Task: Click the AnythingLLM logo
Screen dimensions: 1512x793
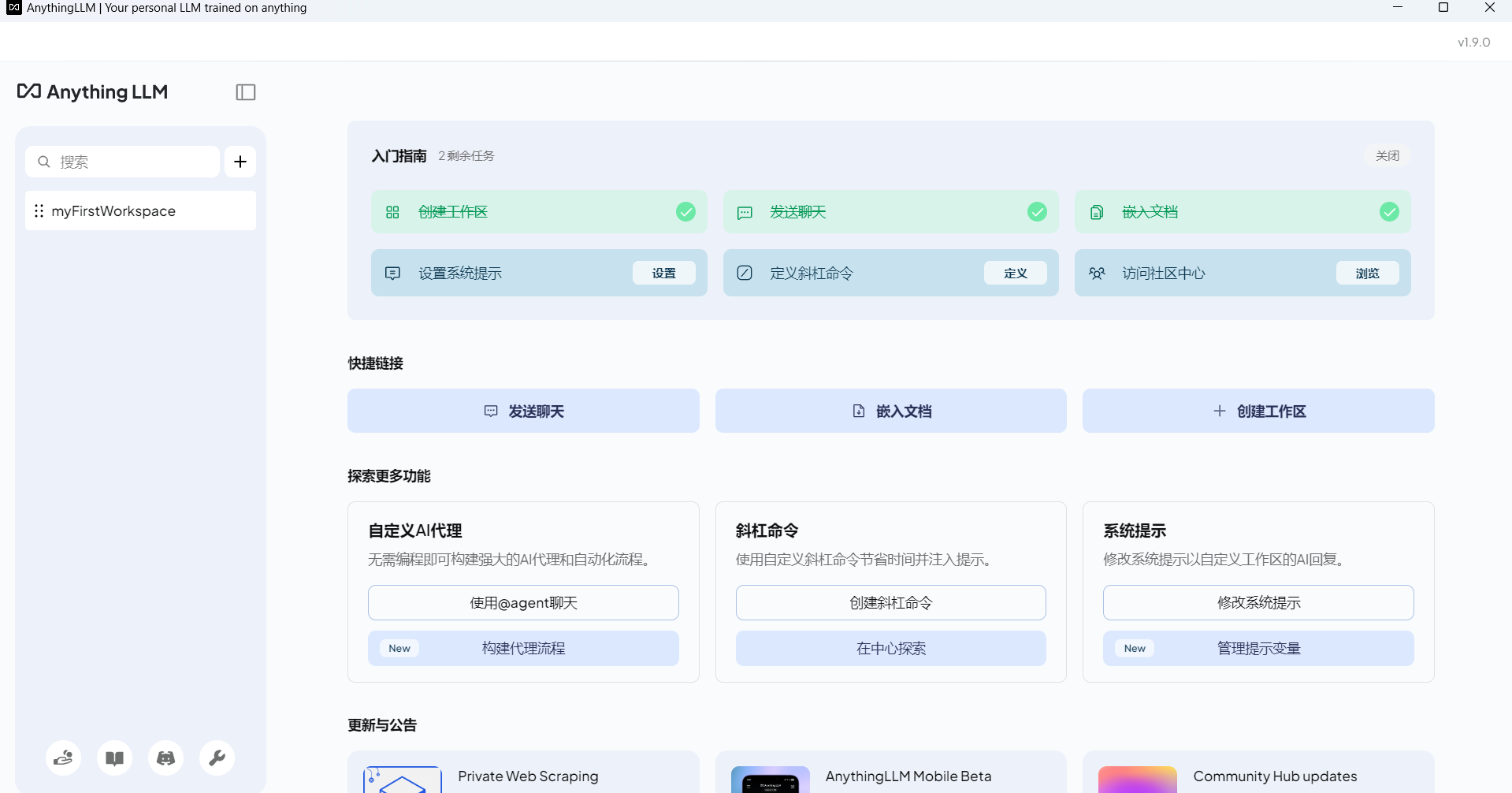Action: click(x=93, y=92)
